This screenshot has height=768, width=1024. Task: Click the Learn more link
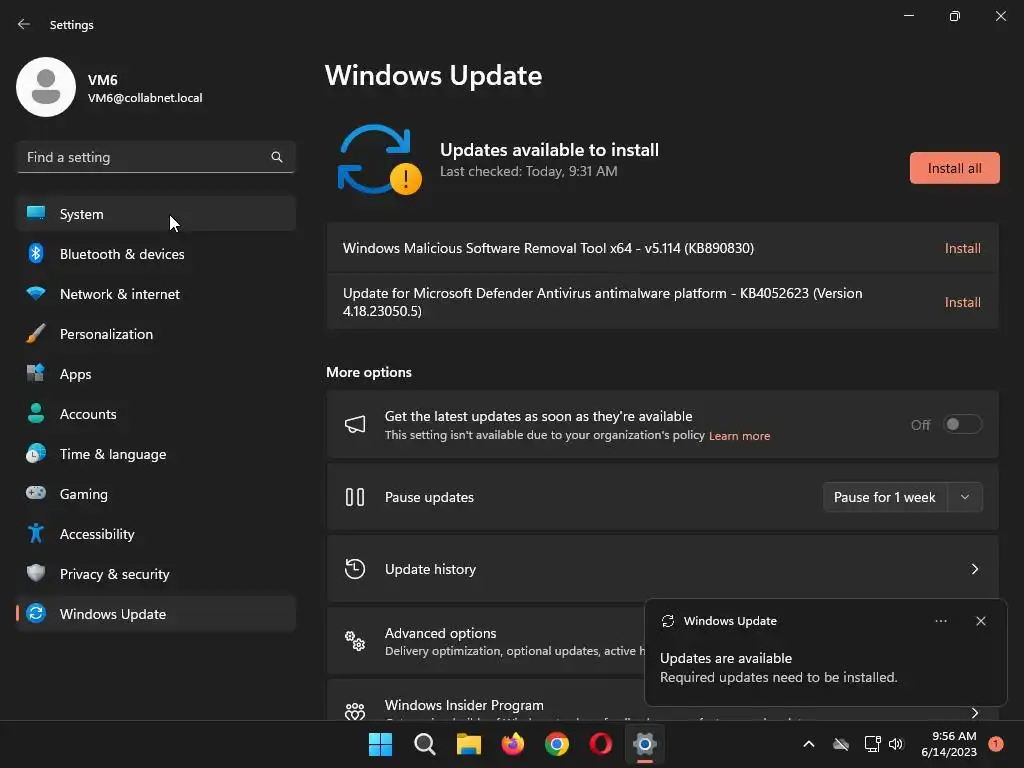point(739,436)
